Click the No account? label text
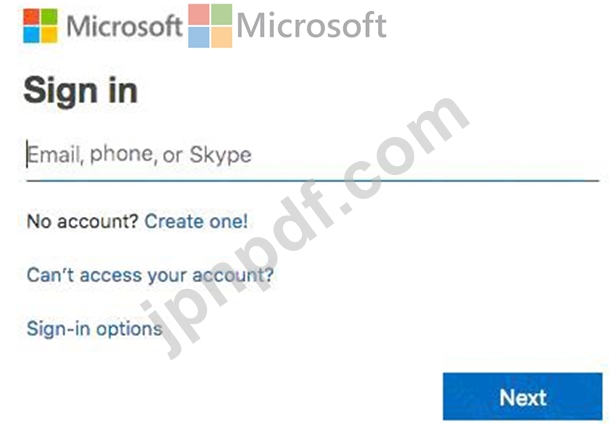Viewport: 616px width, 434px height. pos(82,222)
